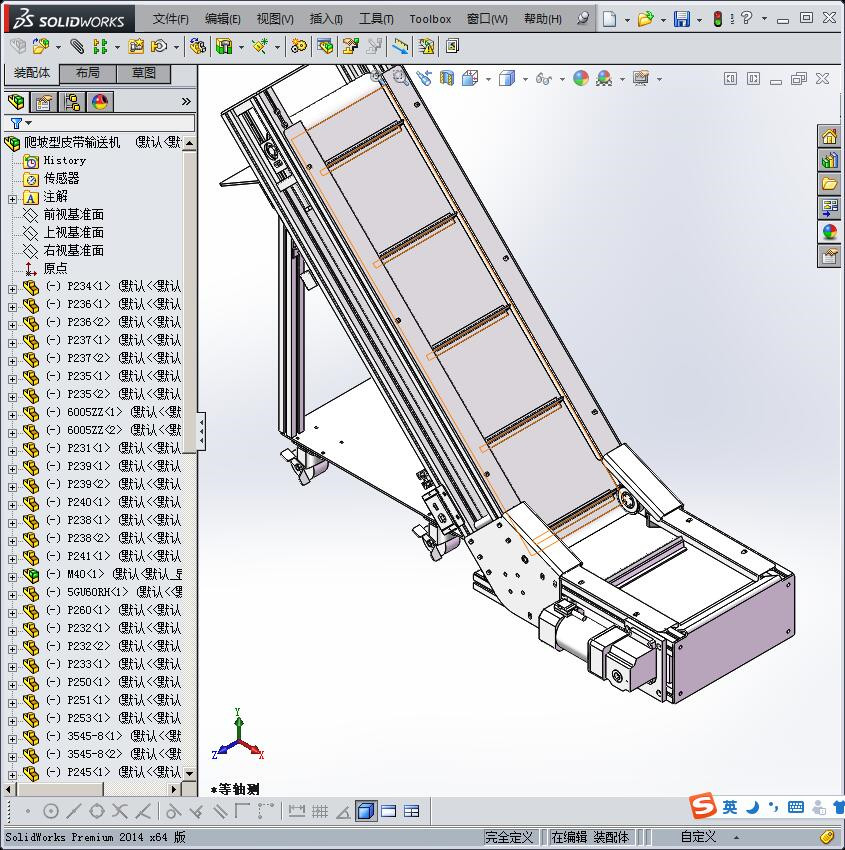Click the Apply Scene icon
This screenshot has height=850, width=845.
pyautogui.click(x=604, y=79)
